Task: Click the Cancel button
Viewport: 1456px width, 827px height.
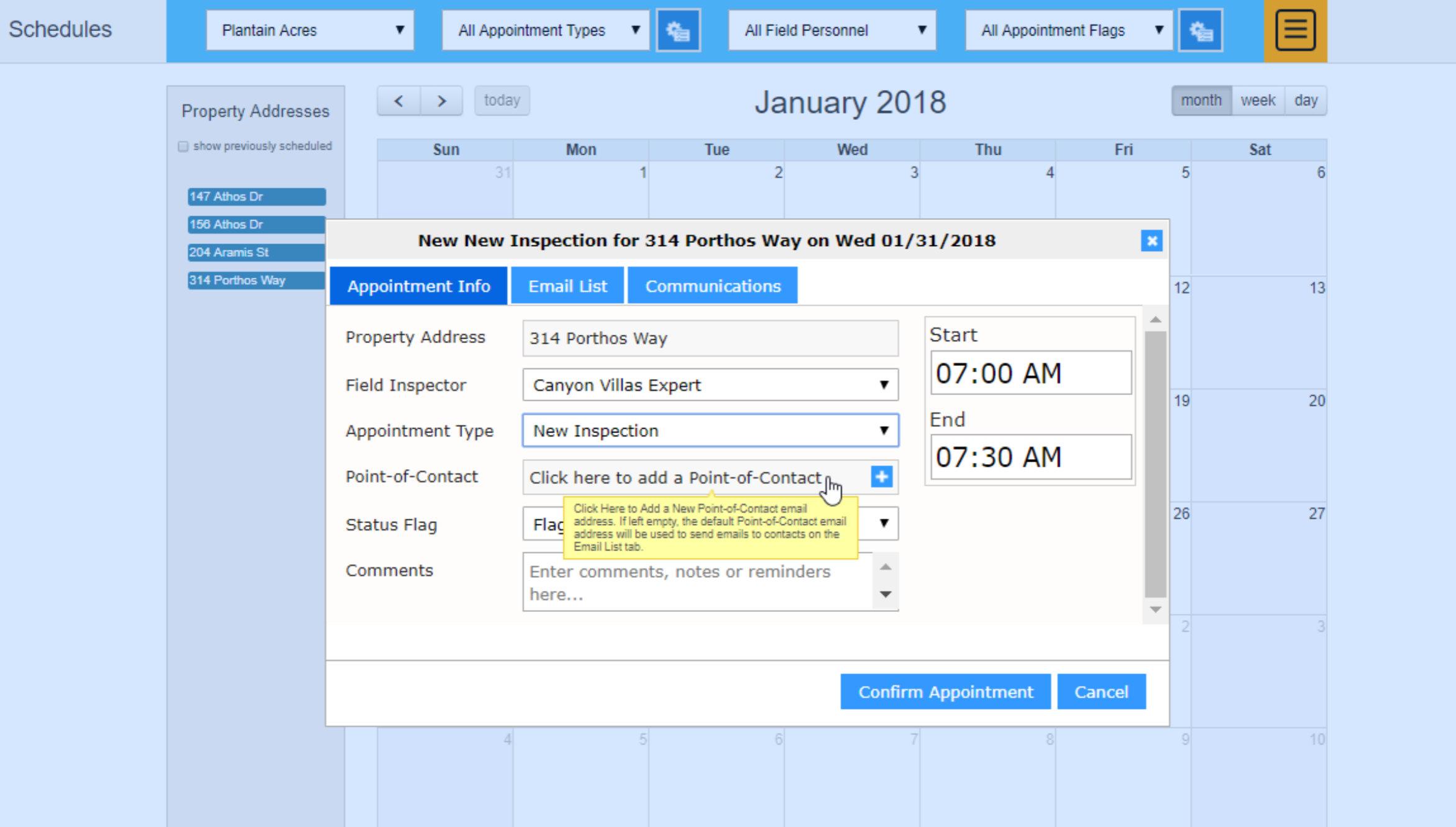Action: [1101, 692]
